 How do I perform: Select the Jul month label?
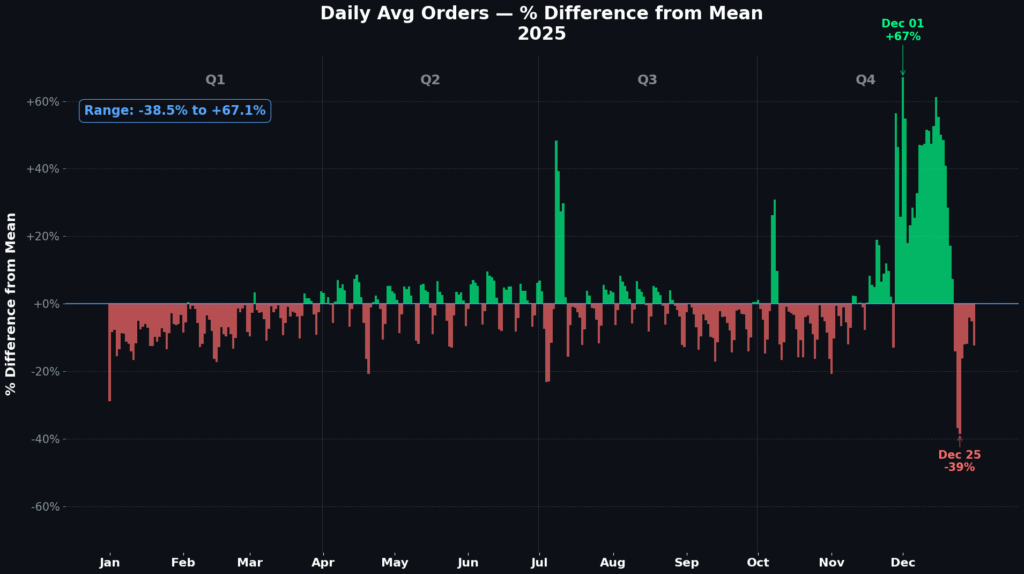pos(539,563)
